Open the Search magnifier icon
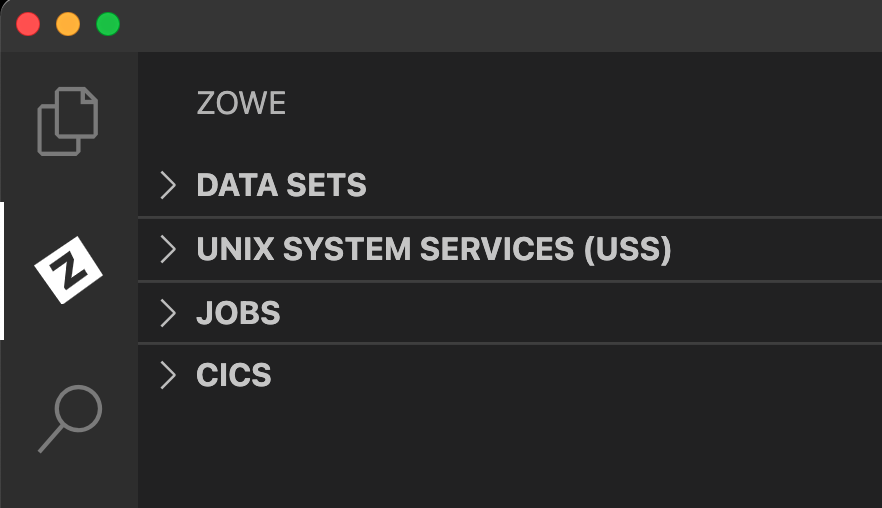This screenshot has width=882, height=508. 70,419
